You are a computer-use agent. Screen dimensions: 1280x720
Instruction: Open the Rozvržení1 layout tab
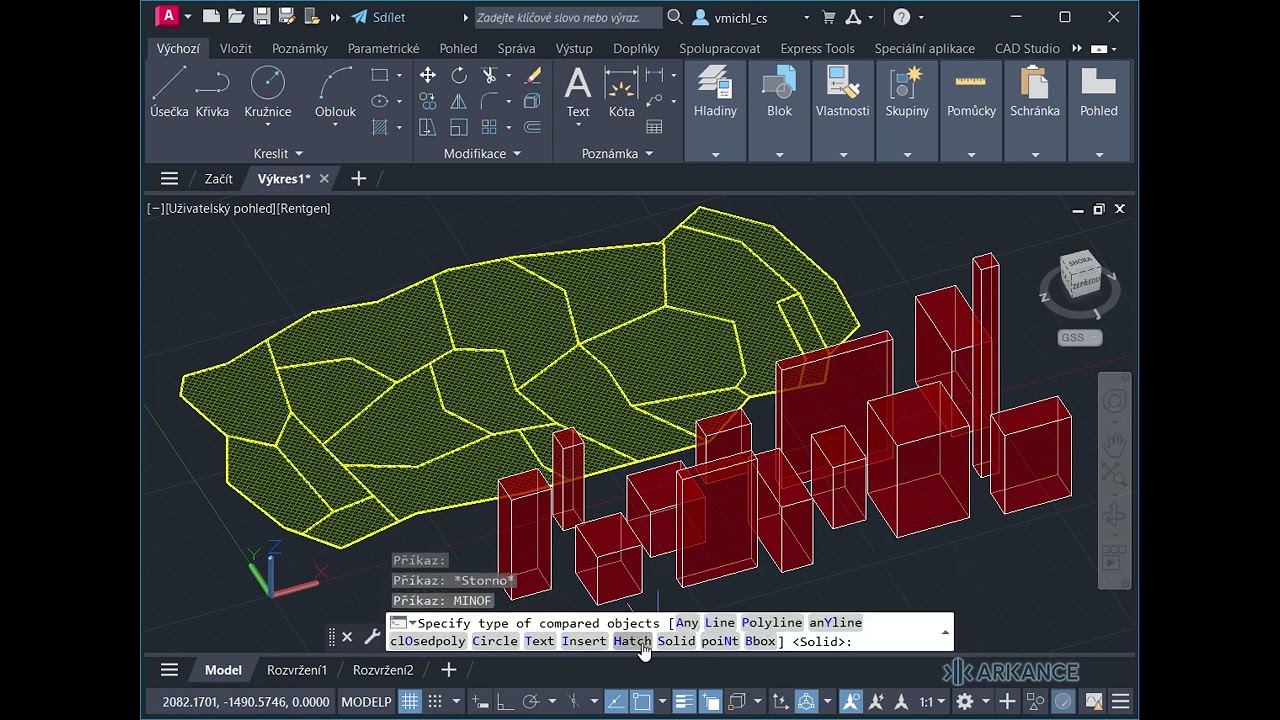297,670
